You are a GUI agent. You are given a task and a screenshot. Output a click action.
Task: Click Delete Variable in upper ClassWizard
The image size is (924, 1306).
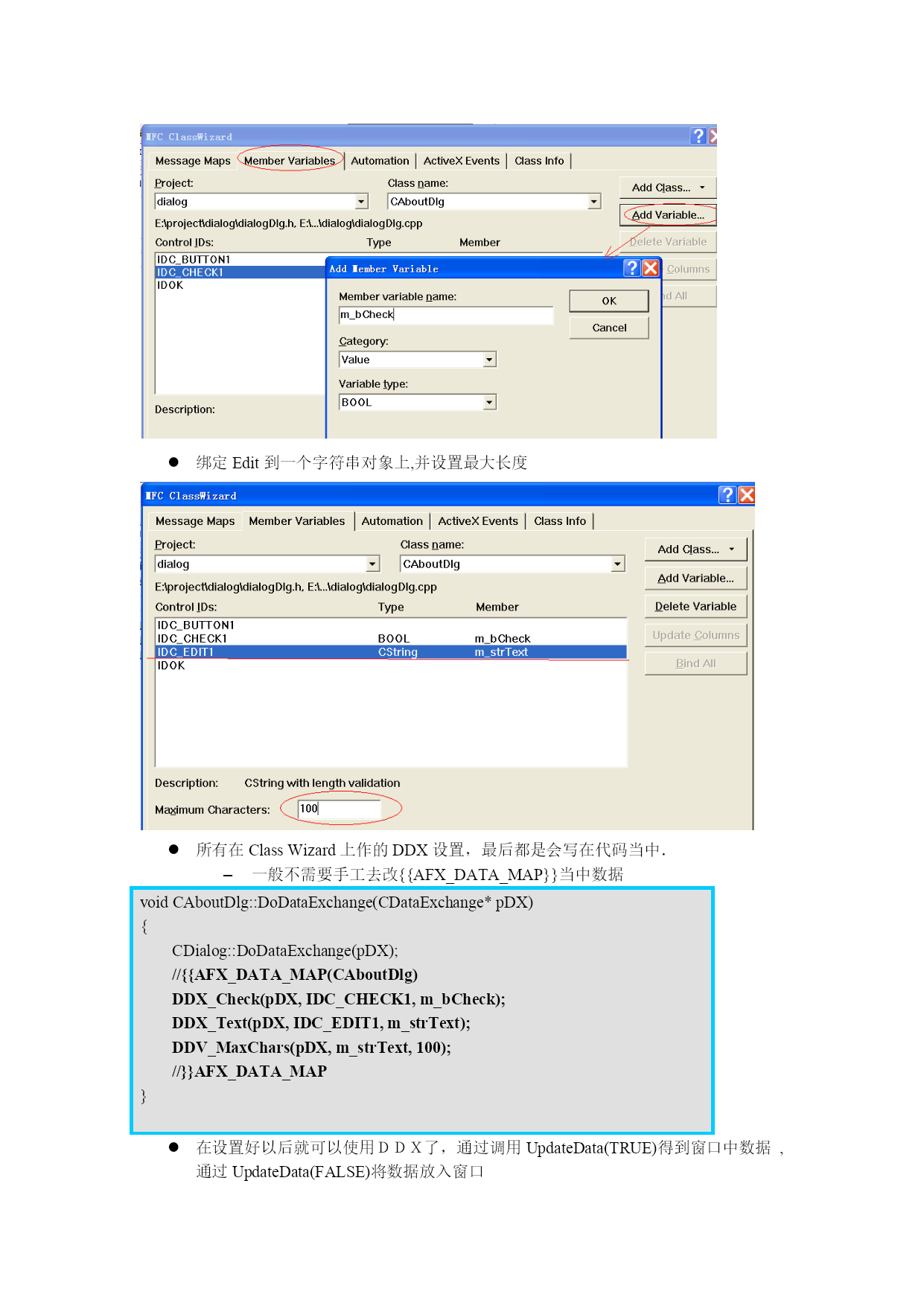coord(668,242)
